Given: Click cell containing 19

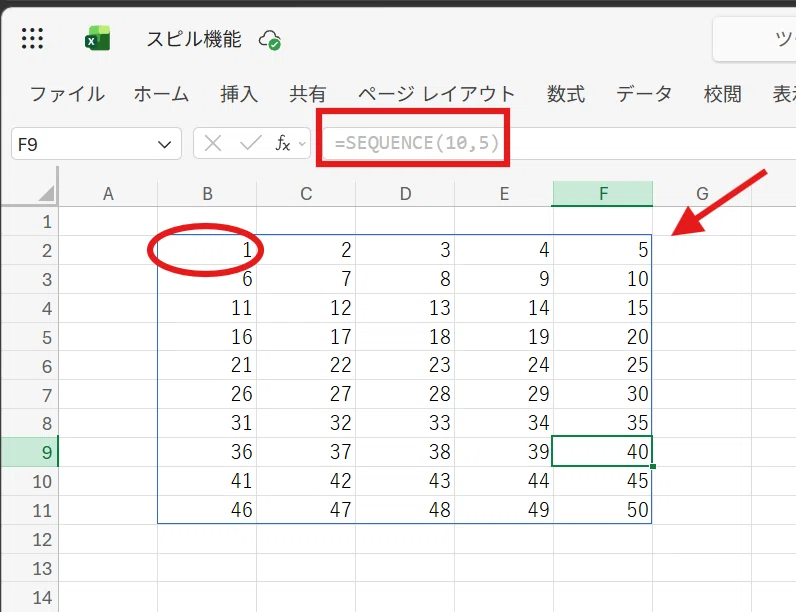Looking at the screenshot, I should 504,337.
